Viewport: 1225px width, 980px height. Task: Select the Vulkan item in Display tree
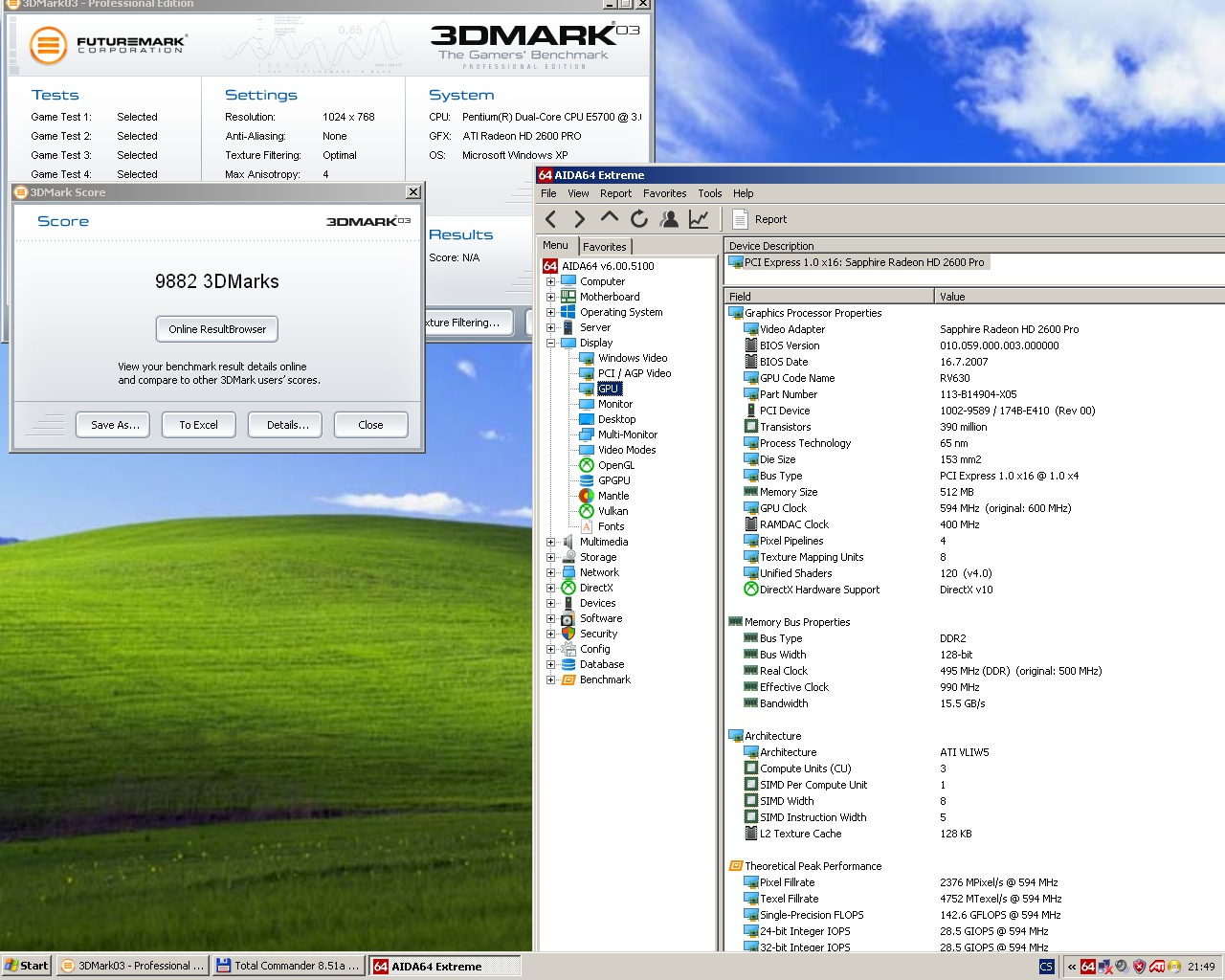(x=612, y=511)
